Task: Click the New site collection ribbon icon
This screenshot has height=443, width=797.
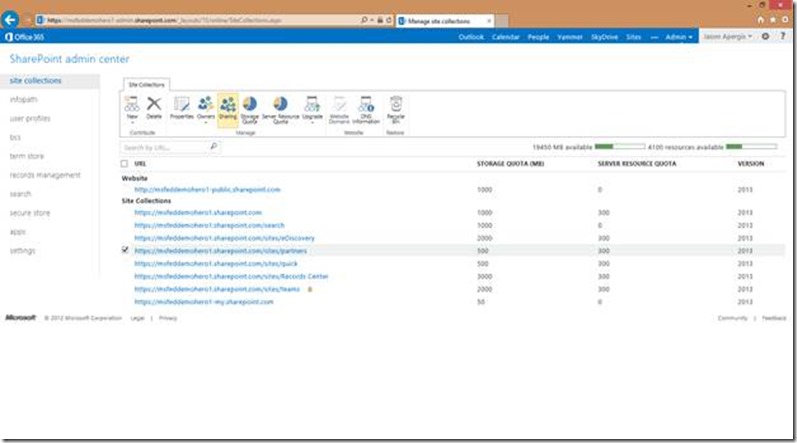Action: [x=132, y=104]
